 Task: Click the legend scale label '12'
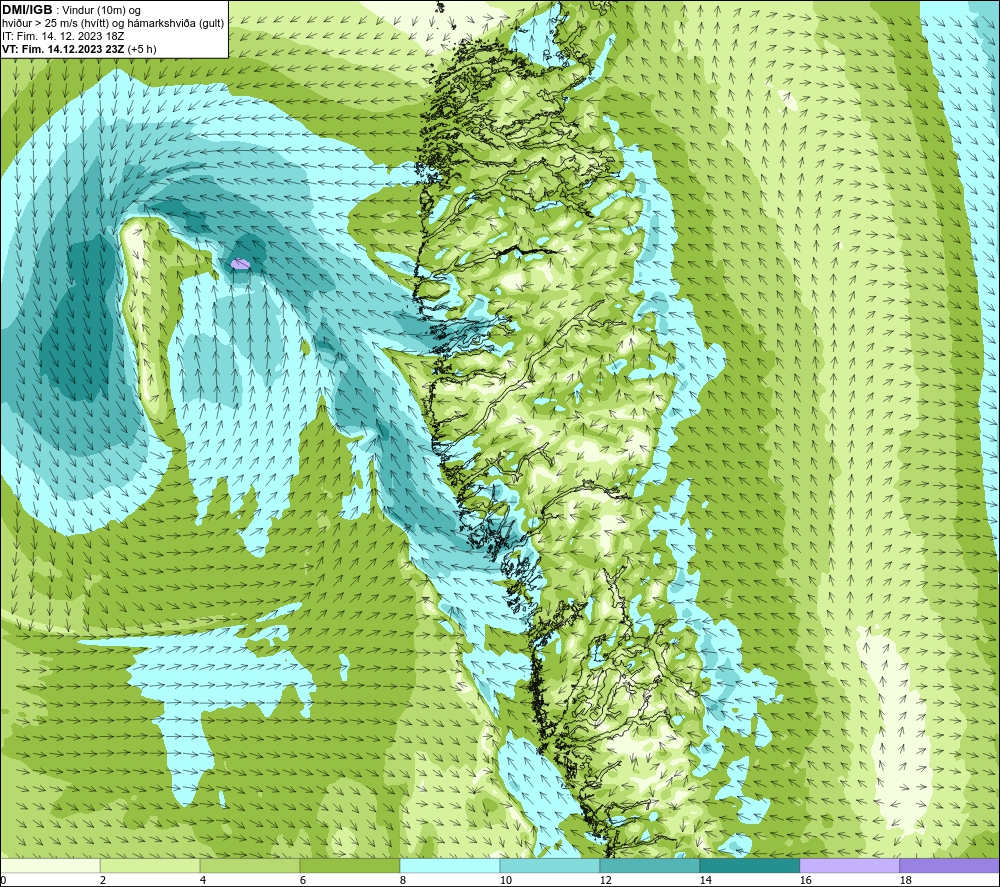[605, 880]
